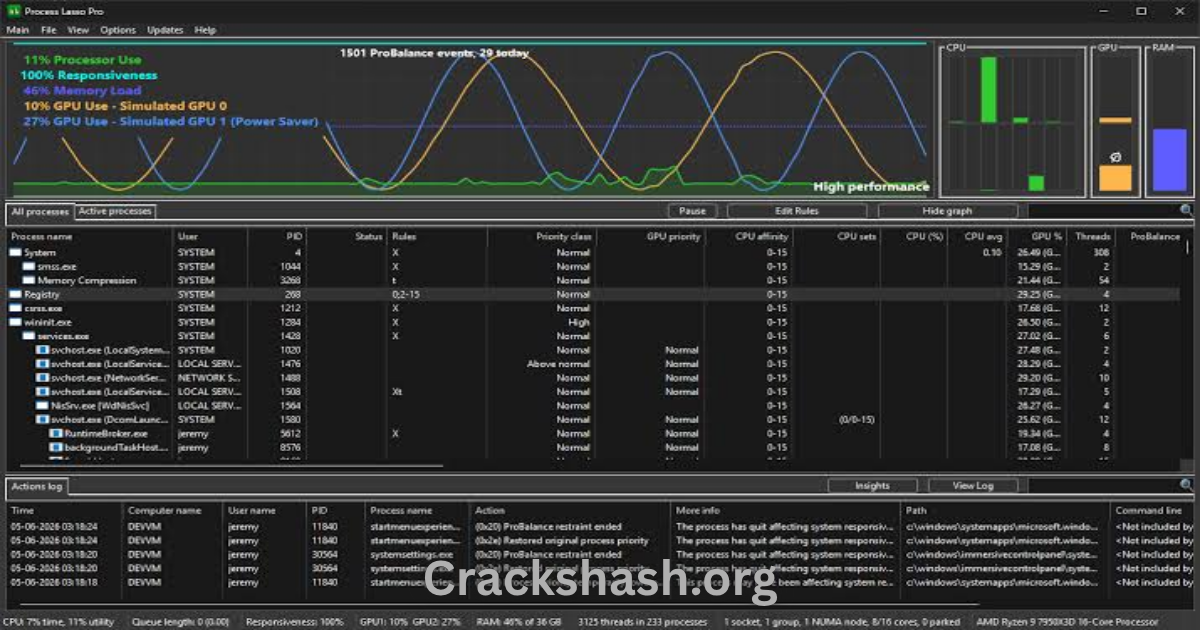Screen dimensions: 1200x630
Task: Click '1501 ProBalance events, 29 today' text
Action: coord(434,53)
